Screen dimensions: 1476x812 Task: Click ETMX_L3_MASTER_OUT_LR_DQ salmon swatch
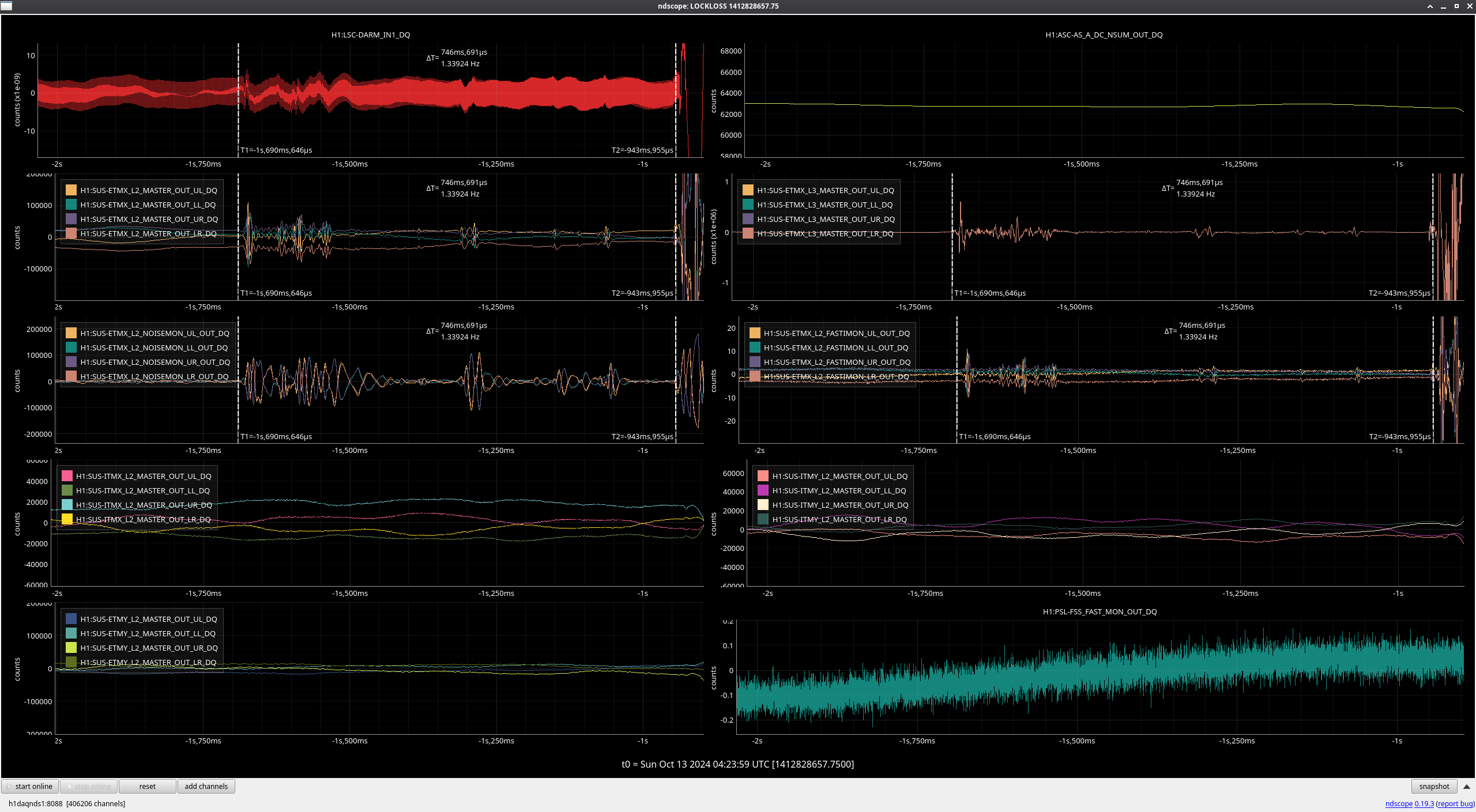pos(748,233)
